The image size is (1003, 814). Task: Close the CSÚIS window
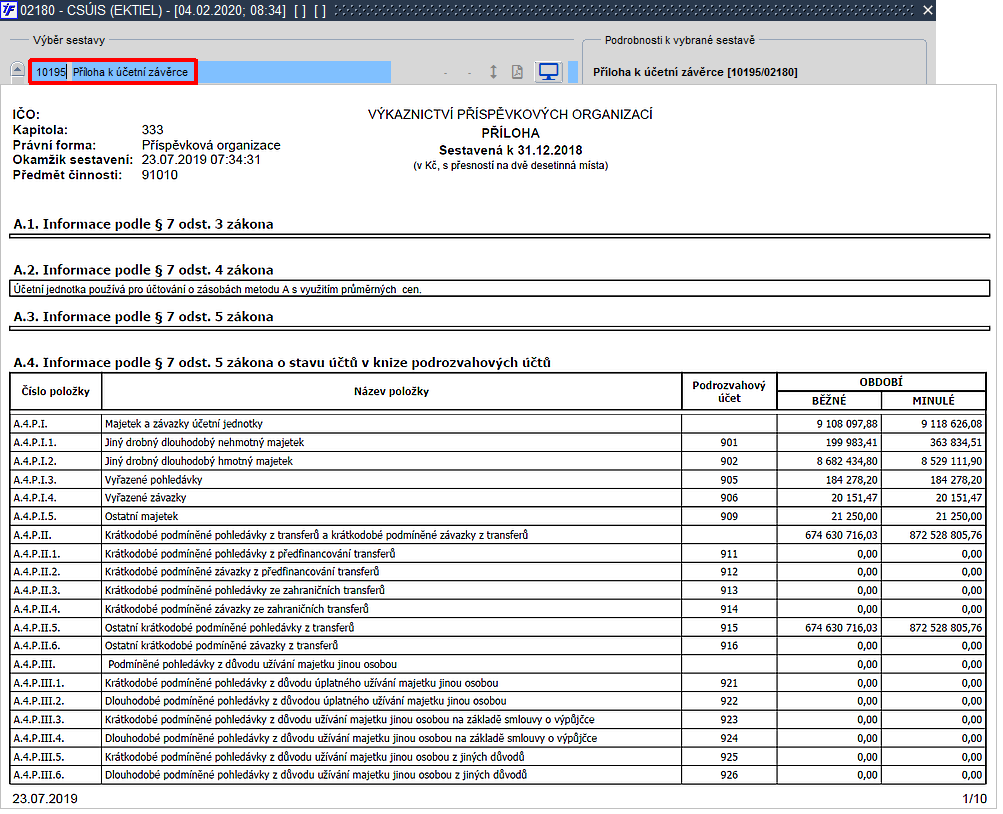(927, 10)
